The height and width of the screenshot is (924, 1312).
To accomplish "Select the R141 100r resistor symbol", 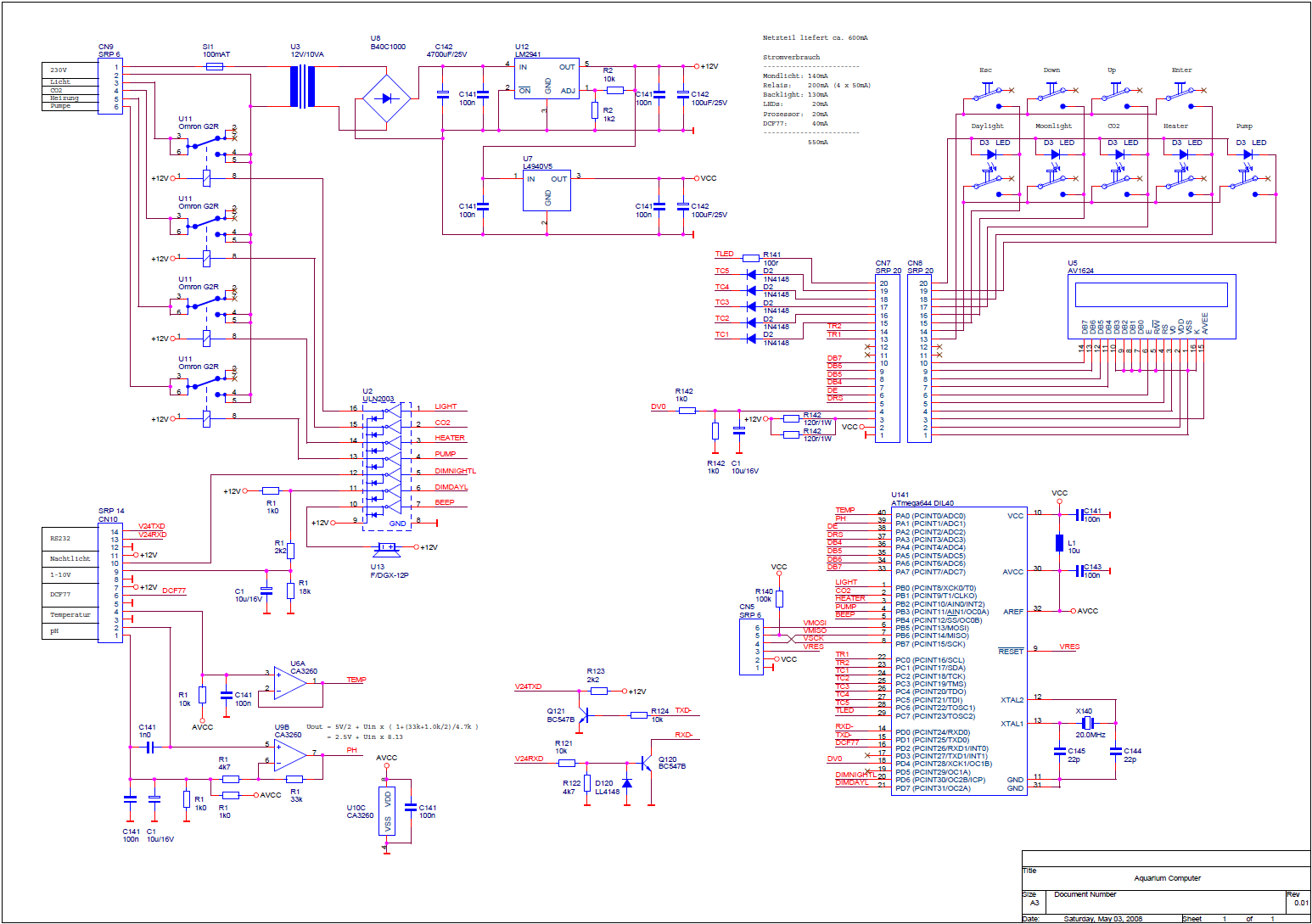I will point(751,258).
